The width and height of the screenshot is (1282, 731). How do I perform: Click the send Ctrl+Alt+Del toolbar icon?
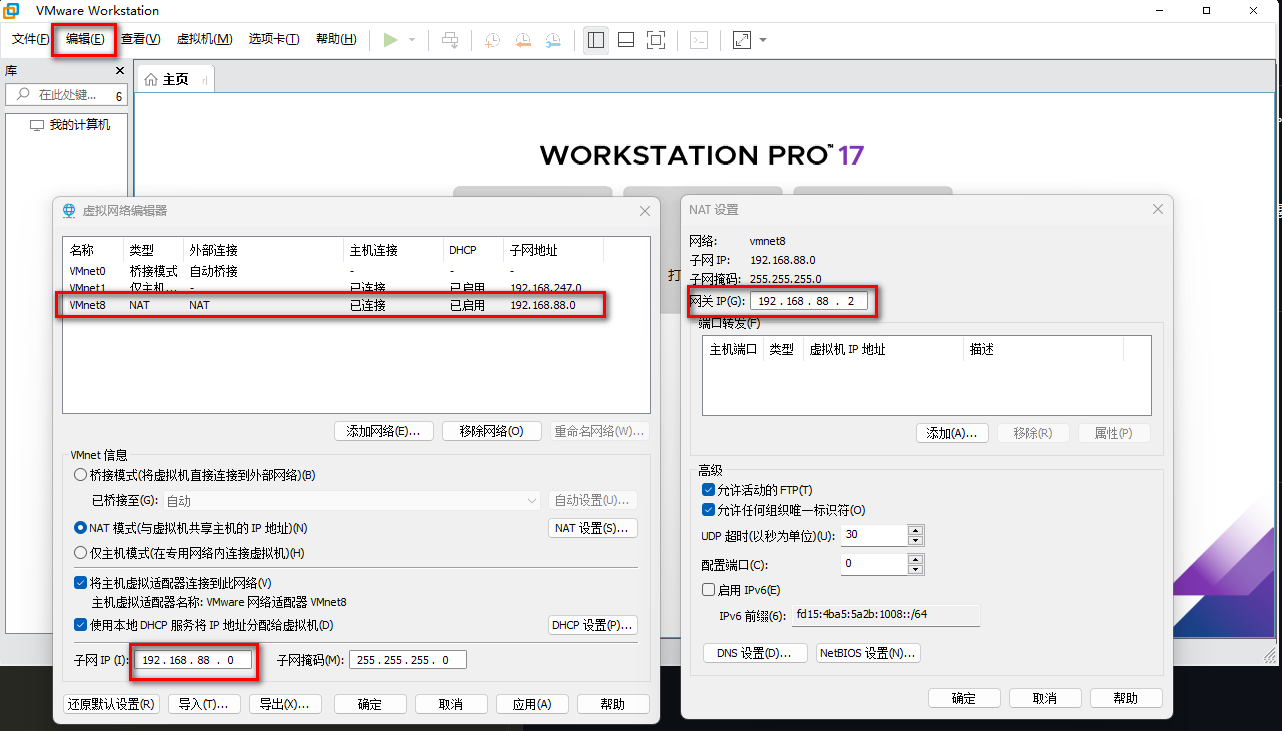click(450, 40)
